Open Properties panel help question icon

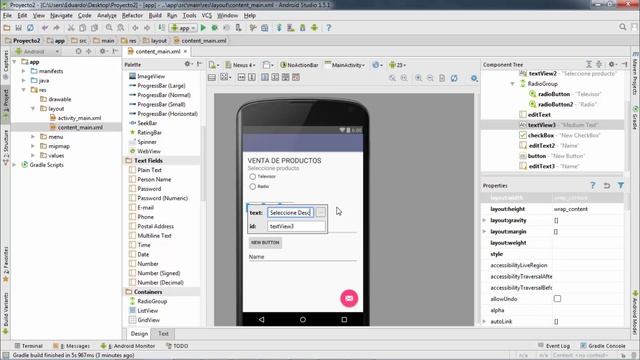[x=593, y=185]
